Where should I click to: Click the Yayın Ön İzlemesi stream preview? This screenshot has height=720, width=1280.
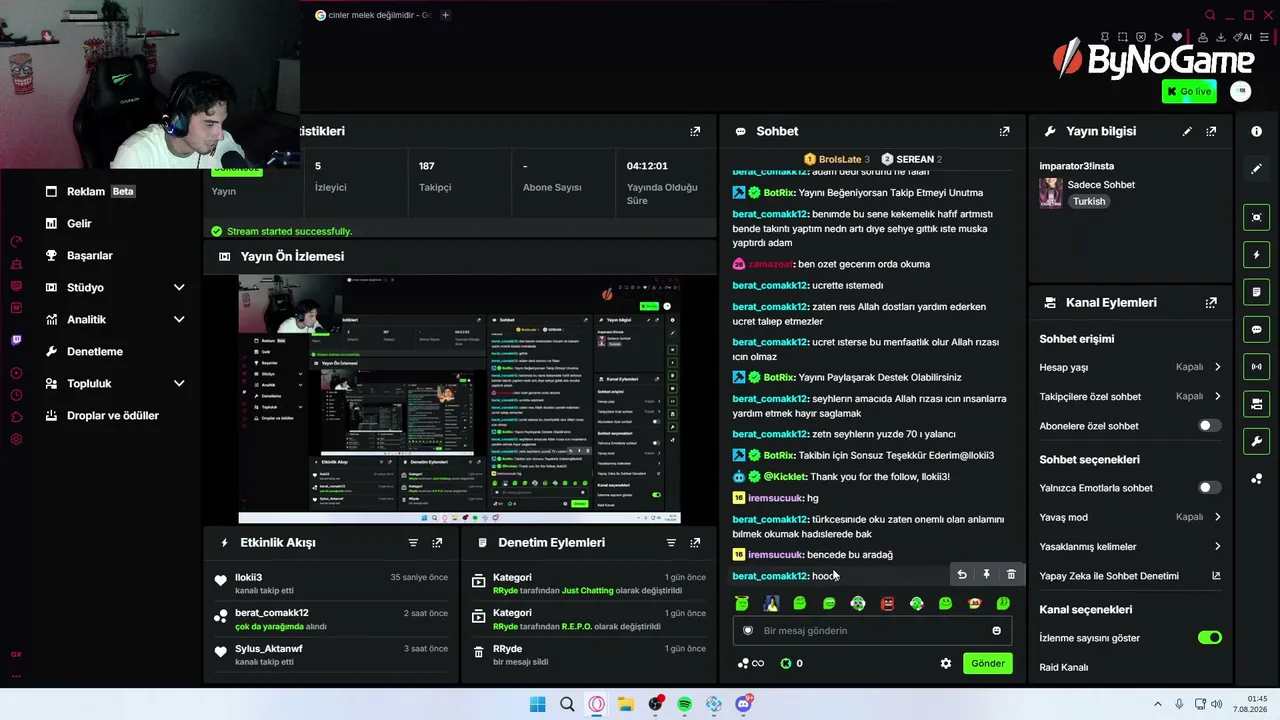[x=459, y=399]
